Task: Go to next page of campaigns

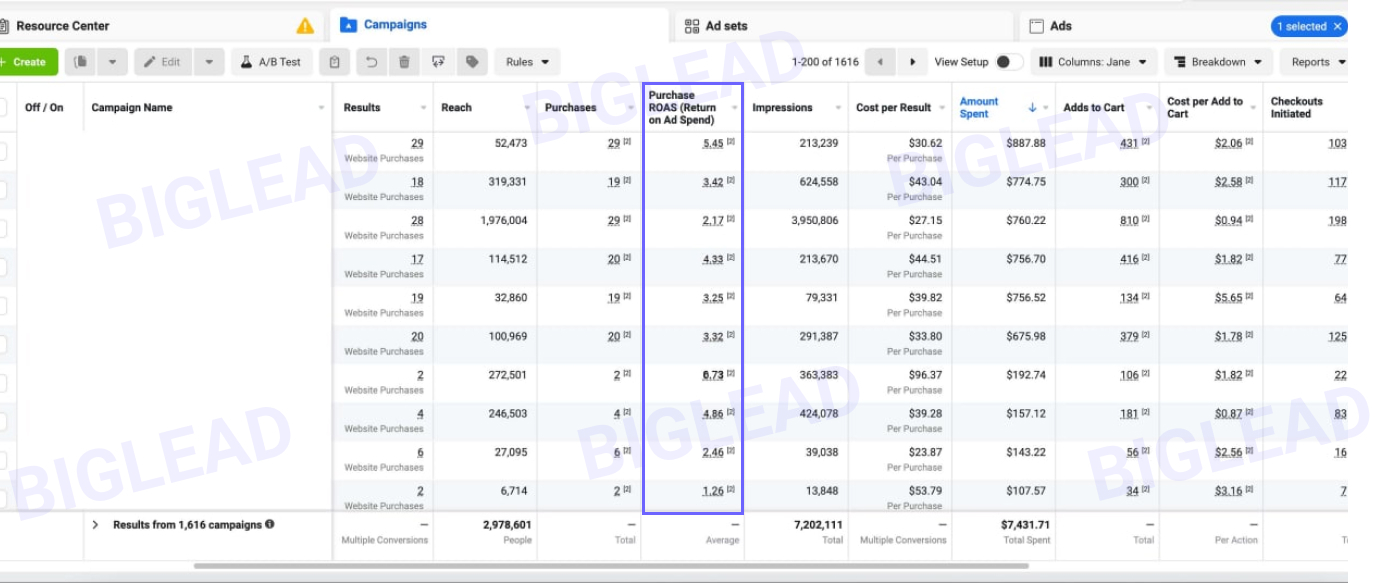Action: [x=912, y=62]
